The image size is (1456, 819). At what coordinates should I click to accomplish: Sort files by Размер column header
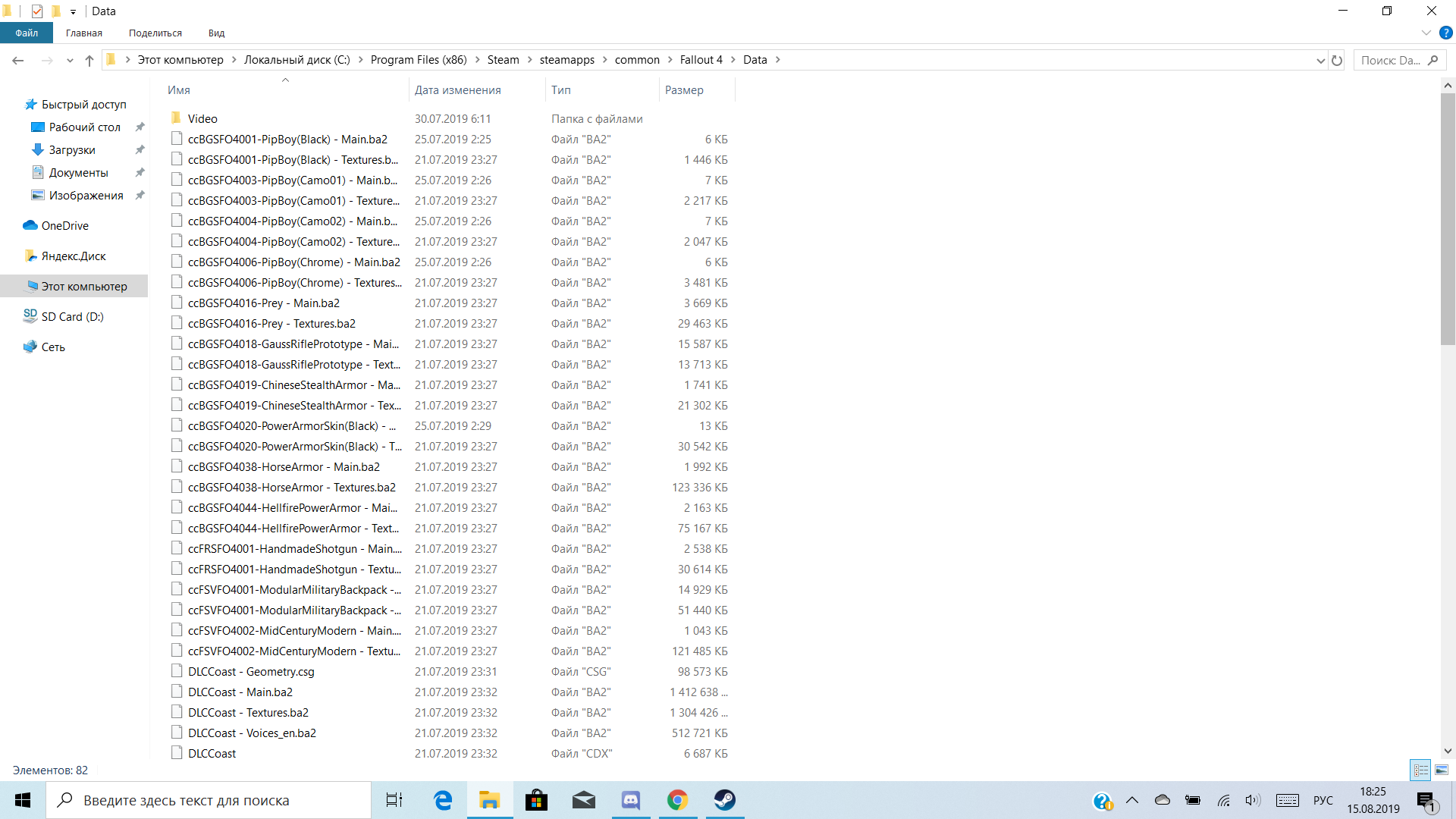tap(684, 89)
